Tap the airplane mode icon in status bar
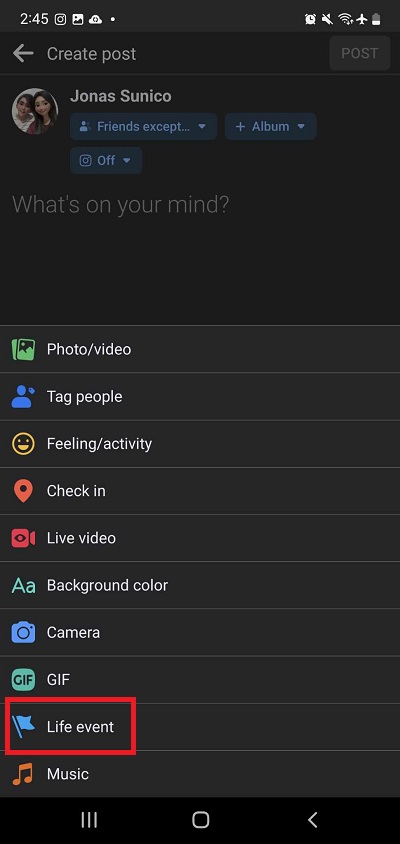Screen dimensions: 400x844 [361, 19]
